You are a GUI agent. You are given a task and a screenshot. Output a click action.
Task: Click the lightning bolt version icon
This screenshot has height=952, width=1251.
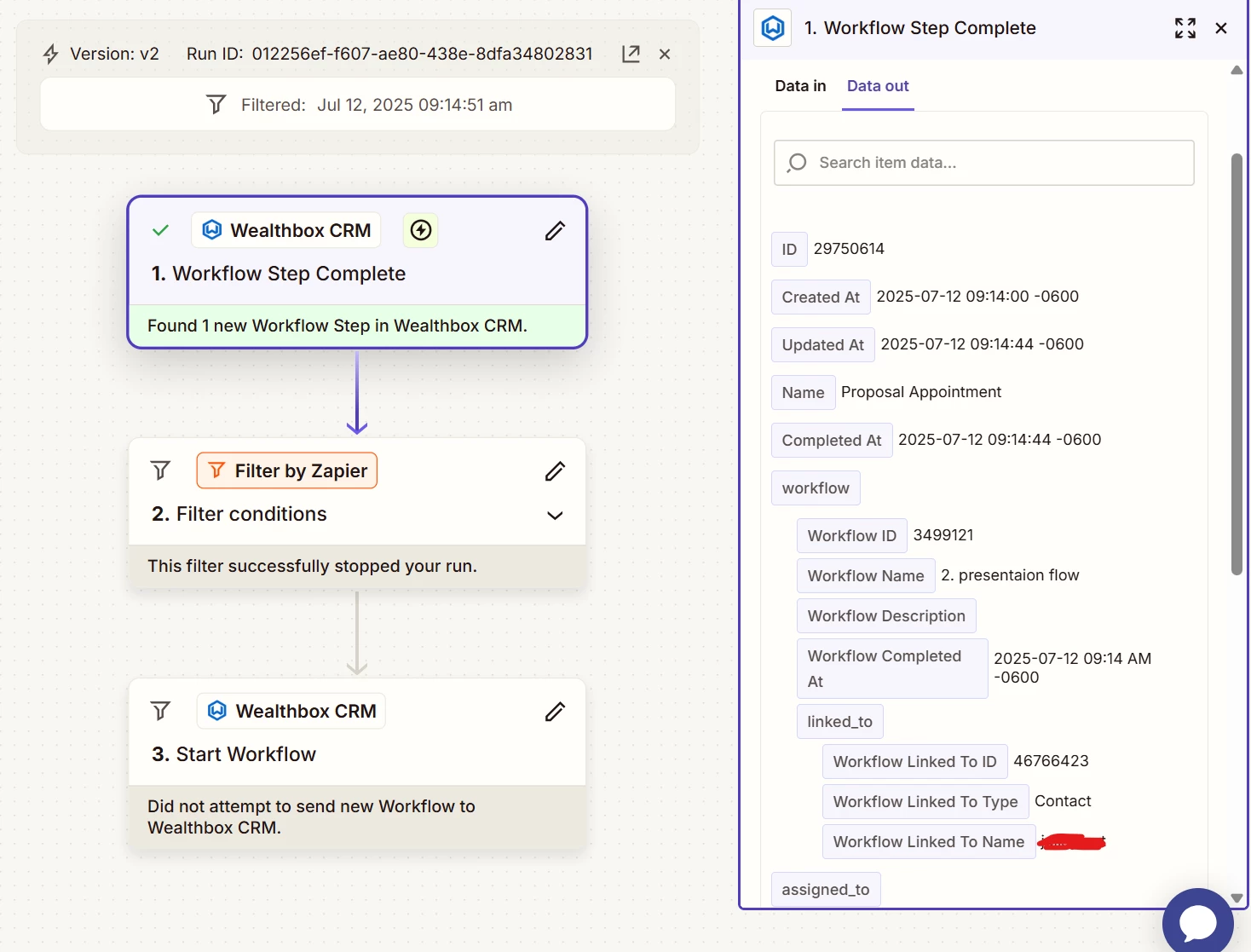tap(51, 54)
